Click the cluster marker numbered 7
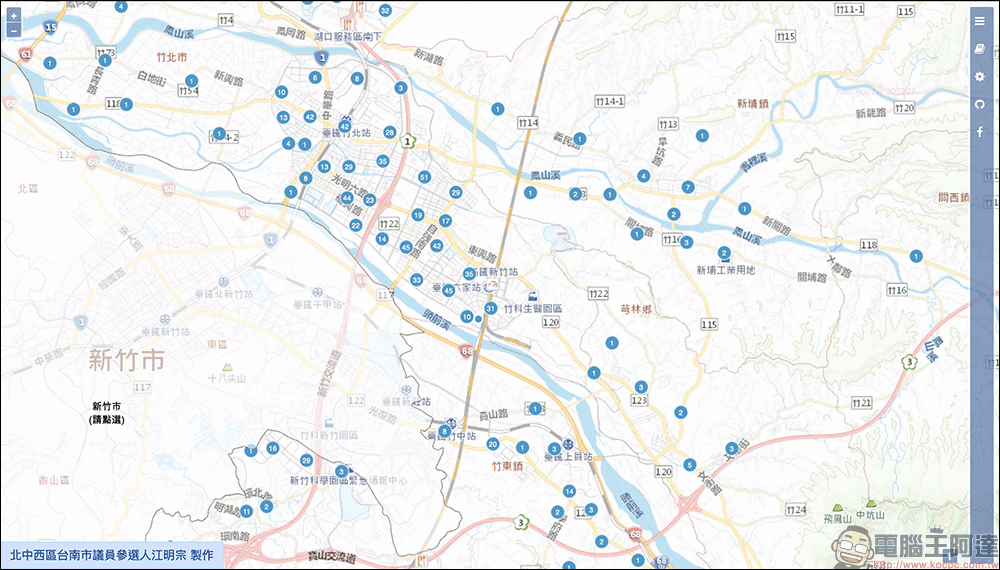This screenshot has height=570, width=1000. (x=687, y=187)
